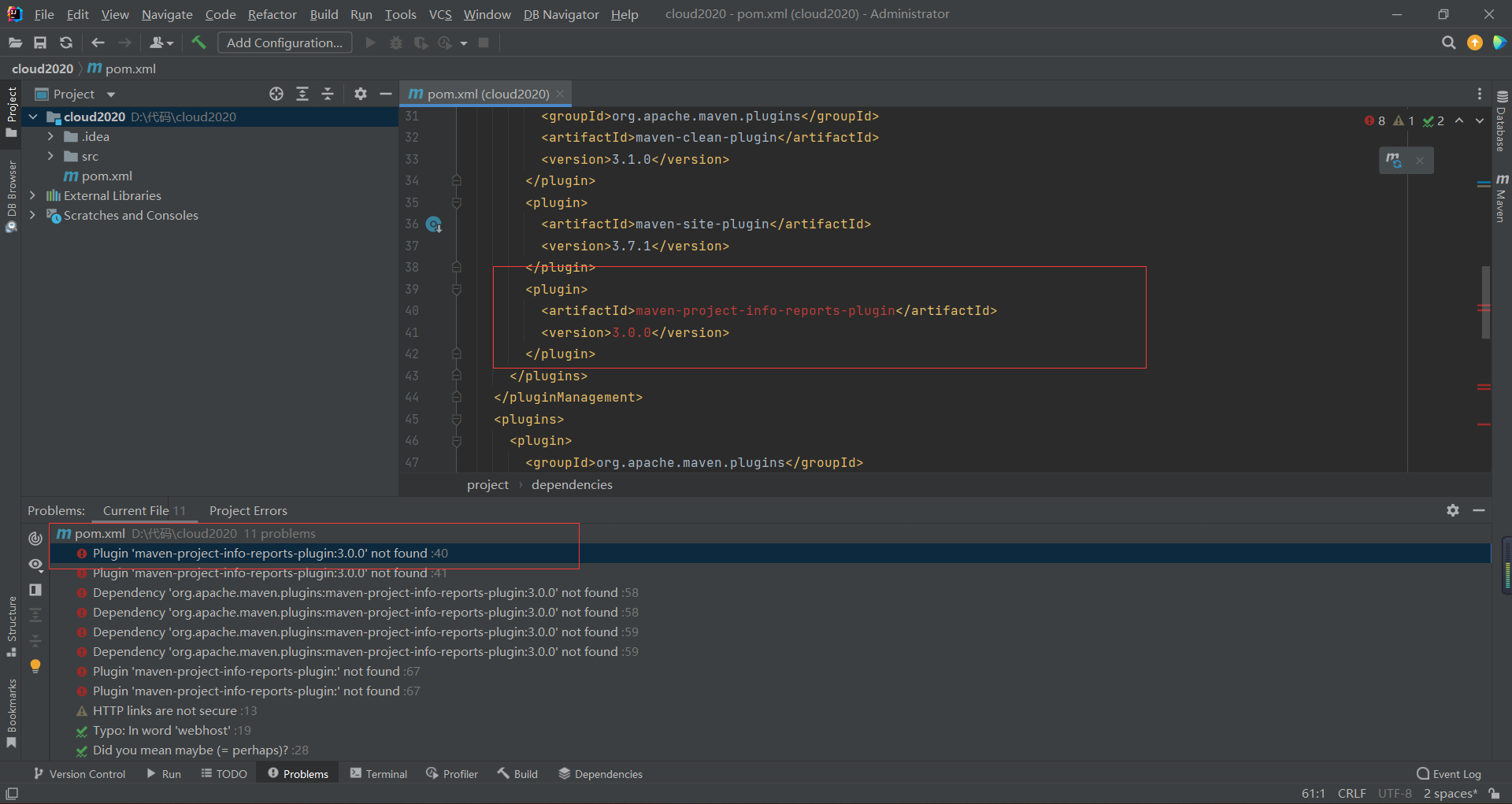Click the Build Project hammer icon
The width and height of the screenshot is (1512, 804).
tap(198, 43)
